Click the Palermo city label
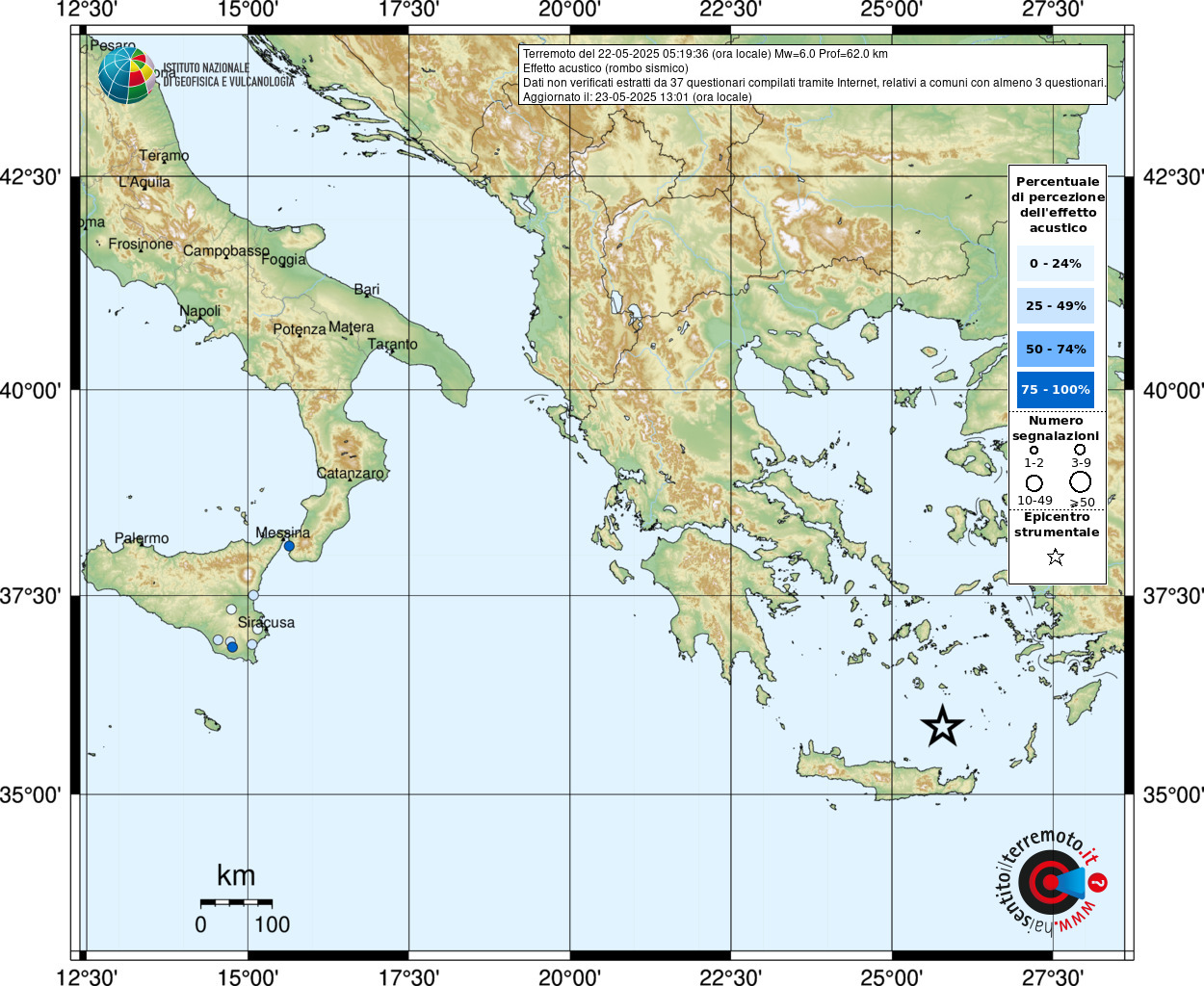Viewport: 1204px width, 986px height. click(142, 538)
